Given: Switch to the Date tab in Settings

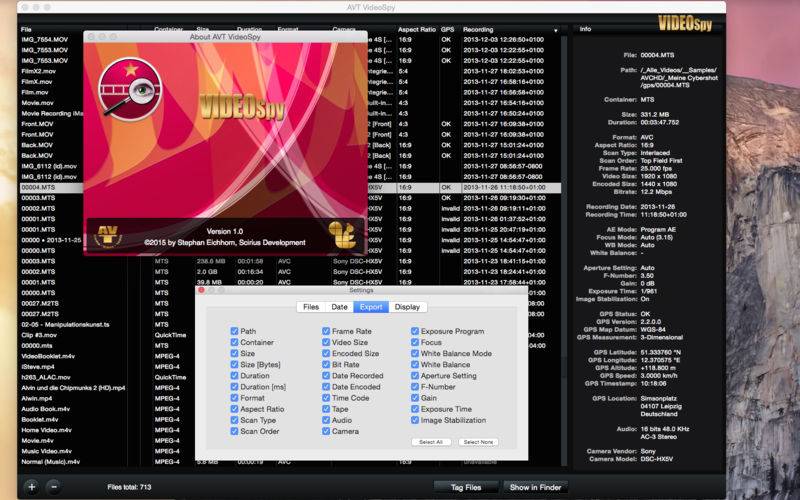Looking at the screenshot, I should tap(339, 307).
